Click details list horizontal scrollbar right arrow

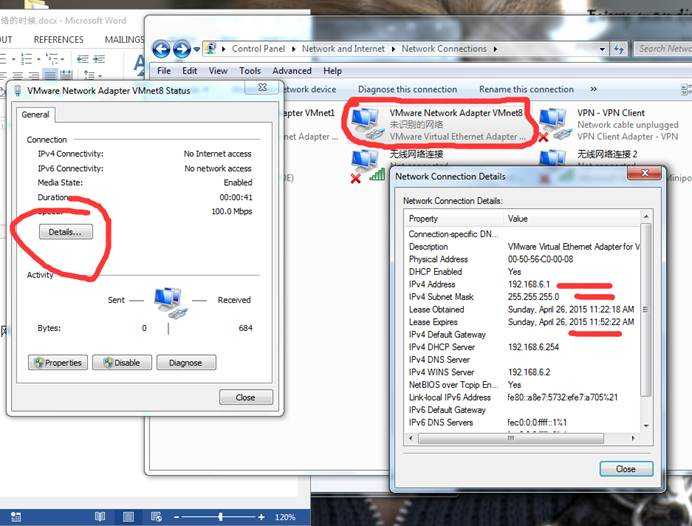(633, 438)
